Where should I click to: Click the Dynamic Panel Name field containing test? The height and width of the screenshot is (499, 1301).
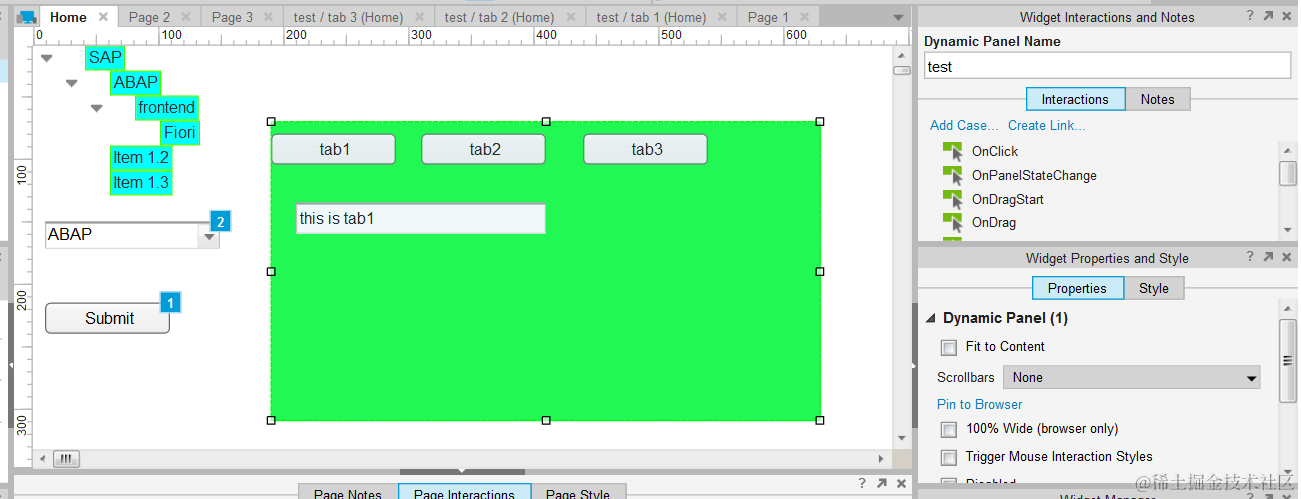[1107, 67]
